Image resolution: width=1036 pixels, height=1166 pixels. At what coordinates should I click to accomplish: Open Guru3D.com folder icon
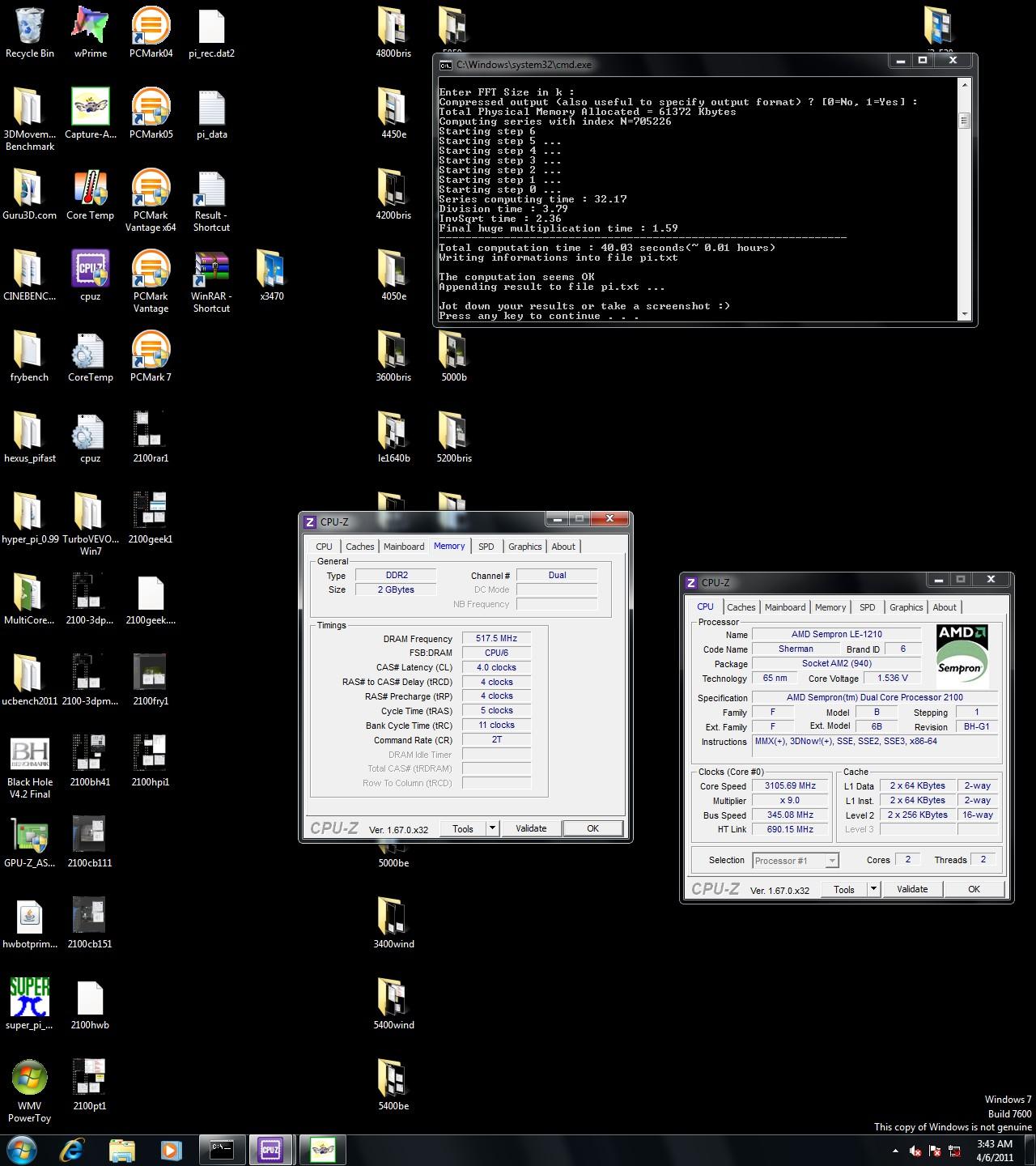(x=30, y=194)
